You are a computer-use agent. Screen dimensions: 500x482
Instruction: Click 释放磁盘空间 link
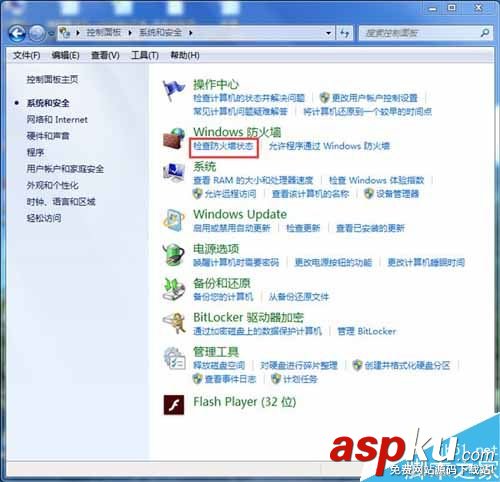(x=219, y=365)
